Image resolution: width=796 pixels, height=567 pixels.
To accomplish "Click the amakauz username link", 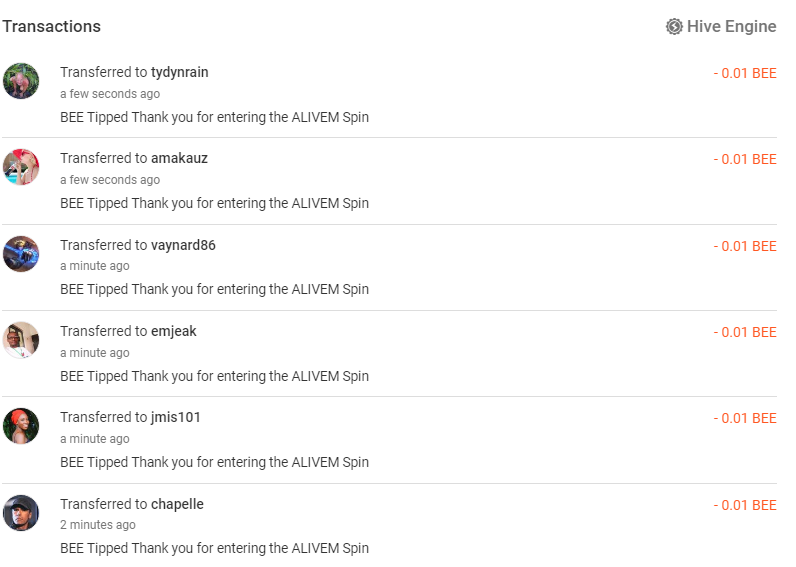I will [x=179, y=158].
